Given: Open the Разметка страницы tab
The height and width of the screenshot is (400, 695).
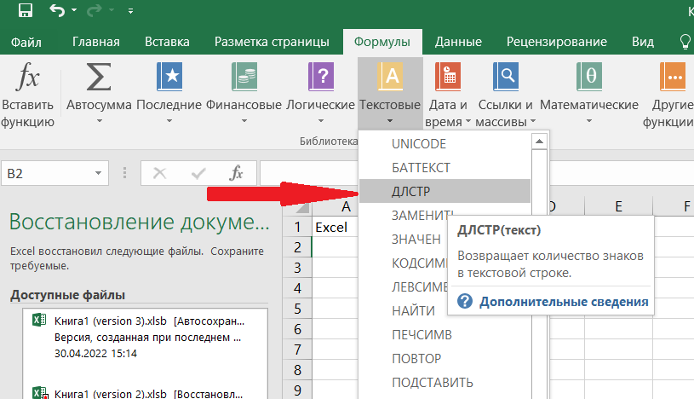Looking at the screenshot, I should [x=272, y=42].
